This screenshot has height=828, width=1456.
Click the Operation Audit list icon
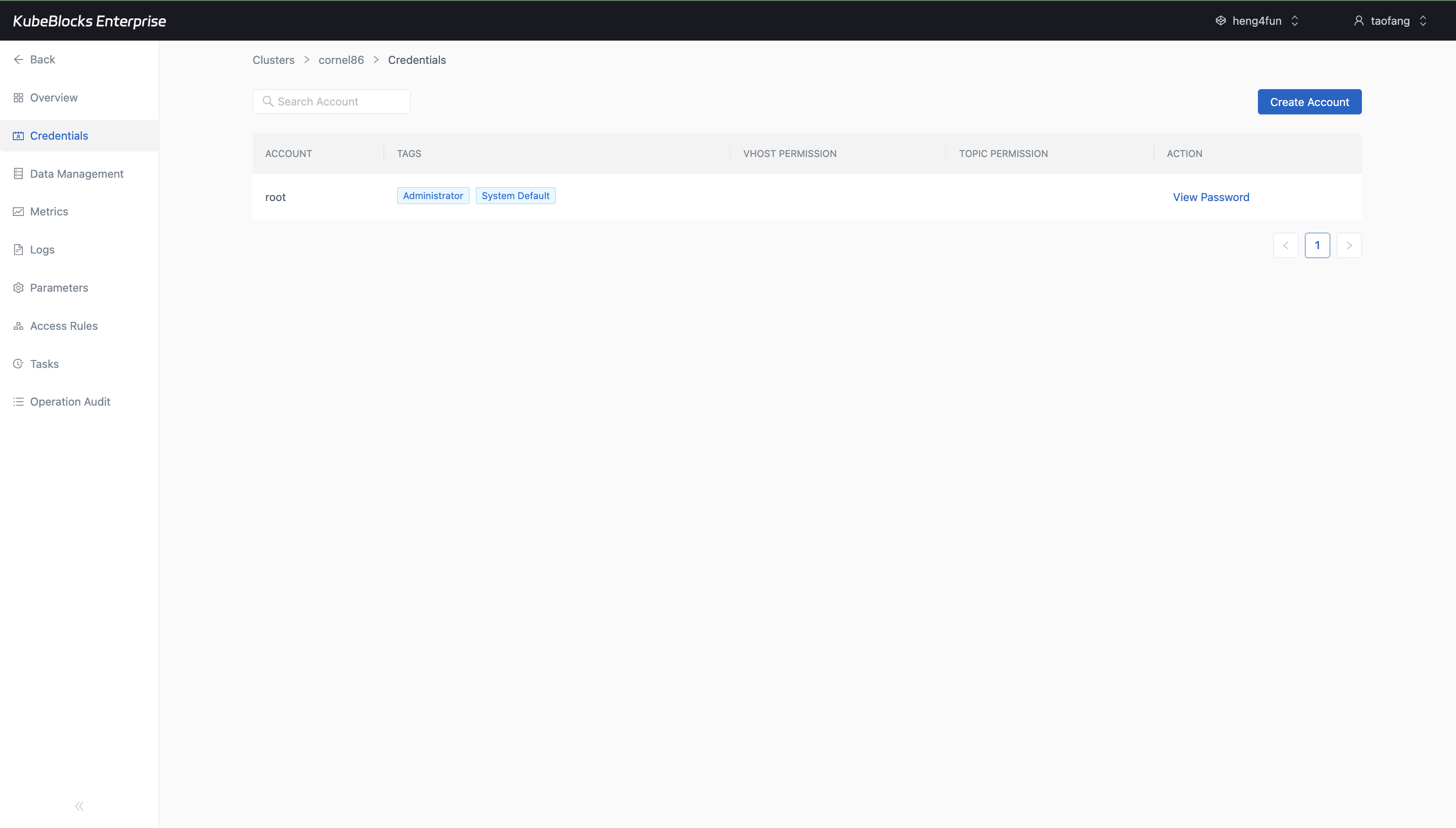(18, 402)
